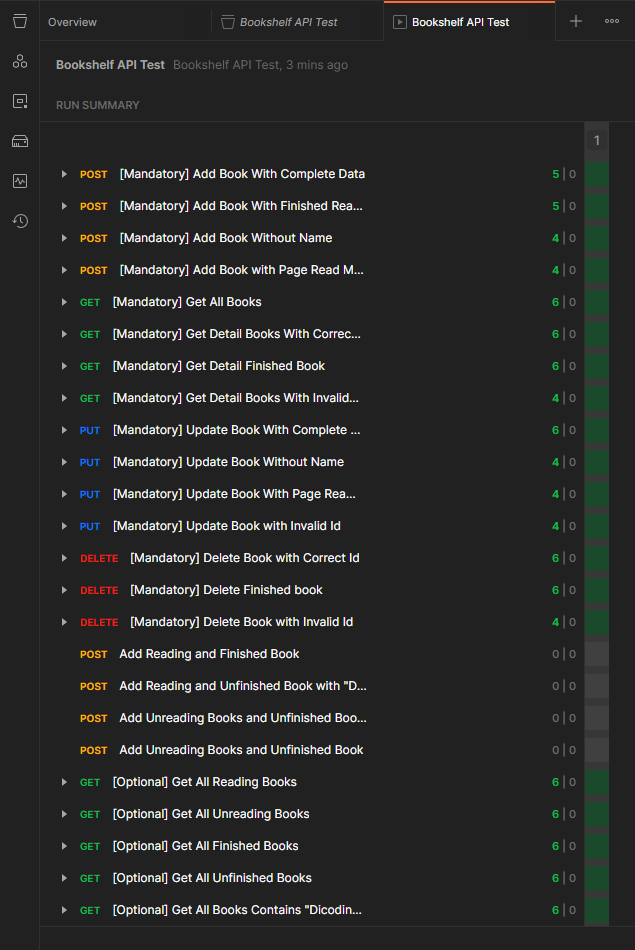Switch to the Overview tab
The height and width of the screenshot is (950, 635).
point(72,22)
